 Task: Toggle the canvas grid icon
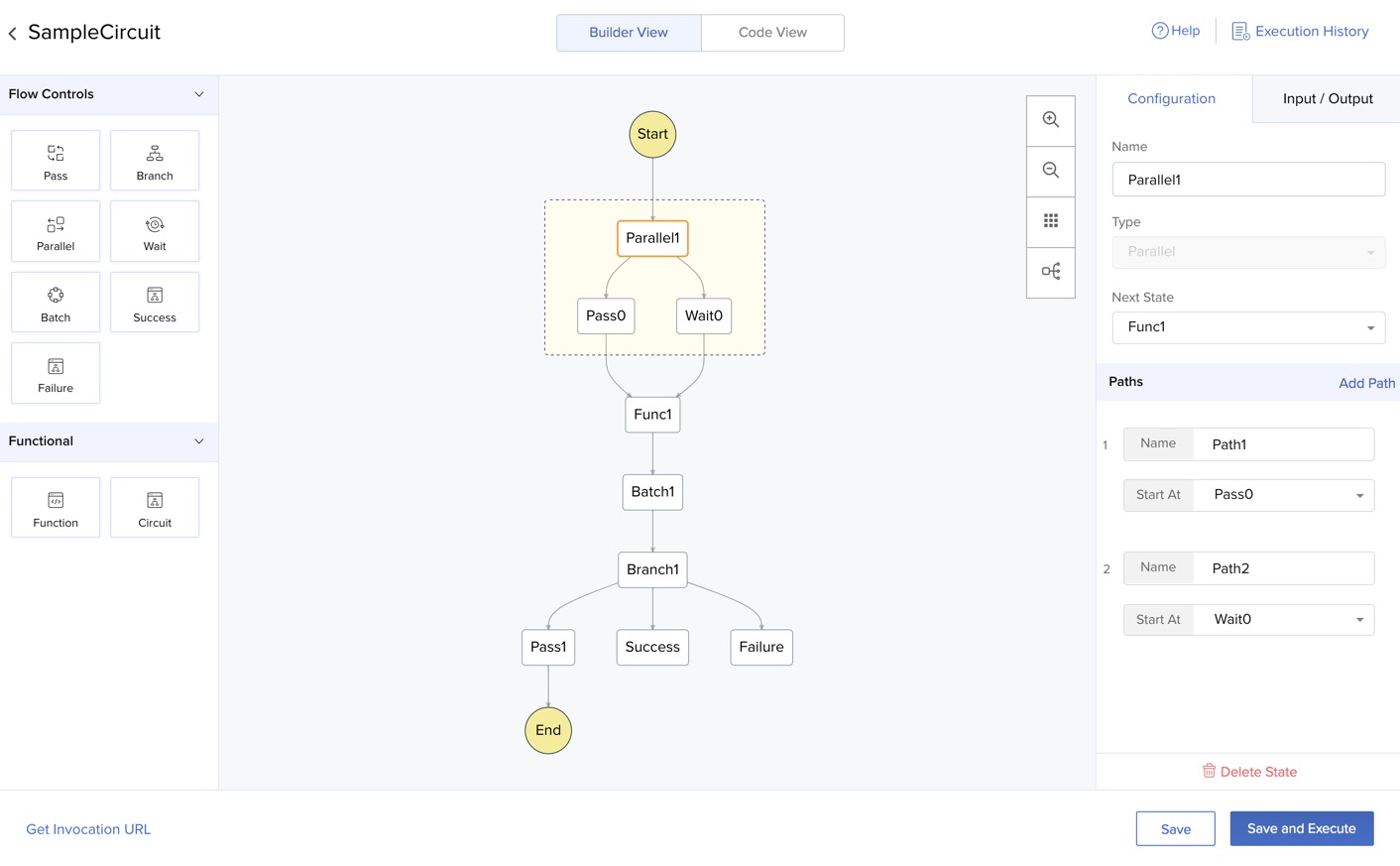click(1051, 221)
